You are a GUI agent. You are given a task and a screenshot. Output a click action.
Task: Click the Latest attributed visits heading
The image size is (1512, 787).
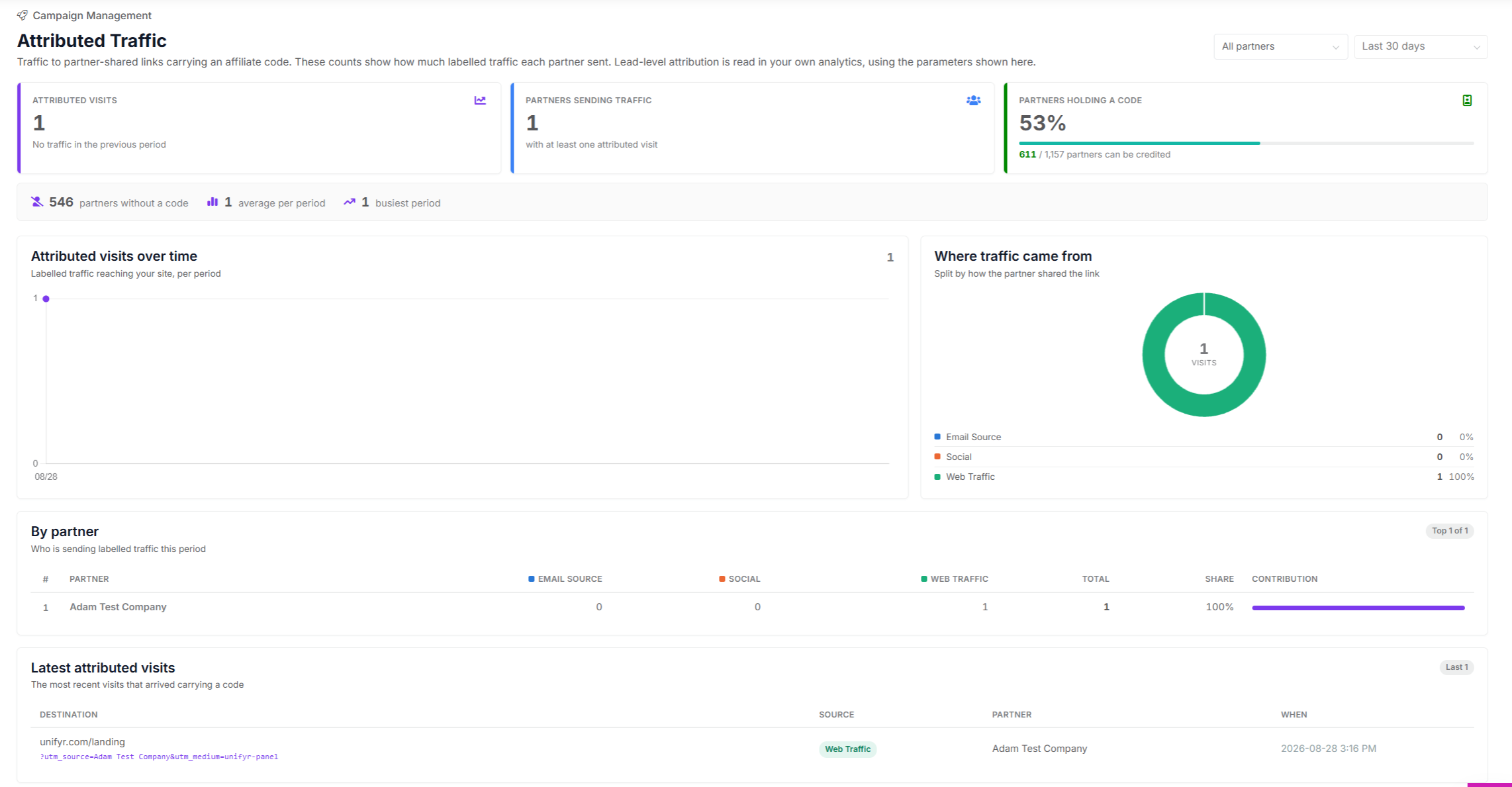[x=103, y=668]
